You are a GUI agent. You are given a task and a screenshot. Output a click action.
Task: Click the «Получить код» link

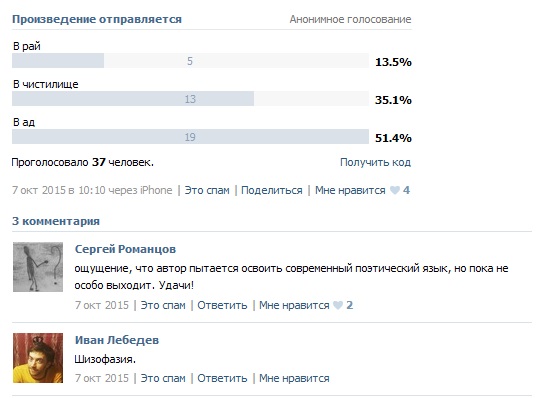[375, 162]
